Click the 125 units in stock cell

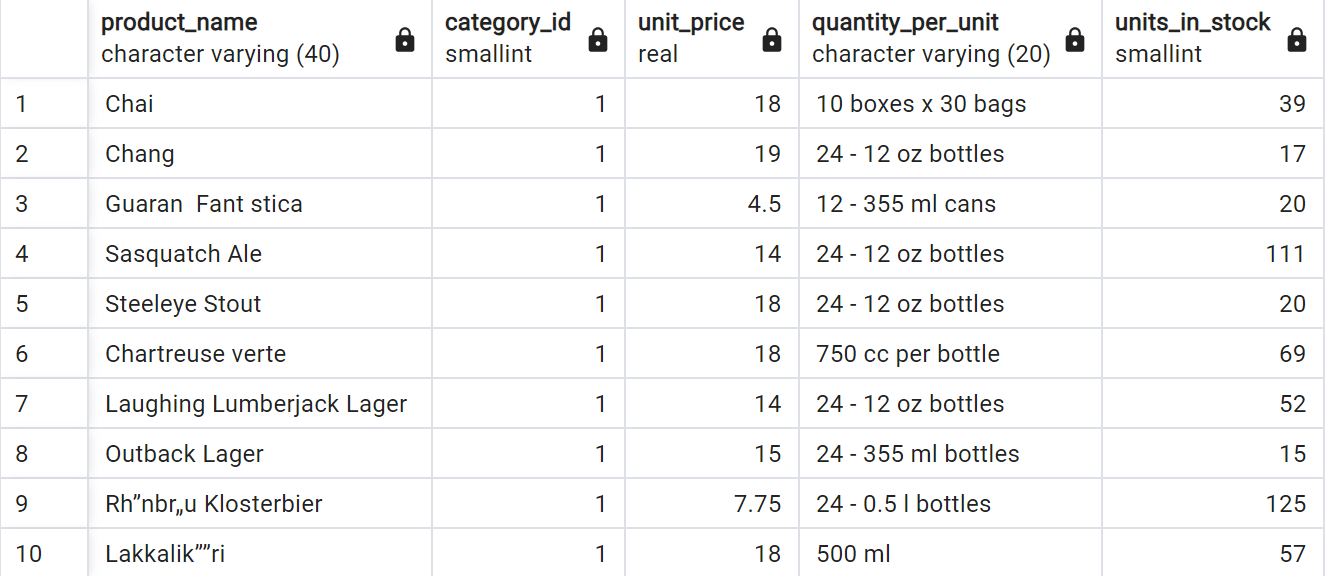pos(1213,504)
